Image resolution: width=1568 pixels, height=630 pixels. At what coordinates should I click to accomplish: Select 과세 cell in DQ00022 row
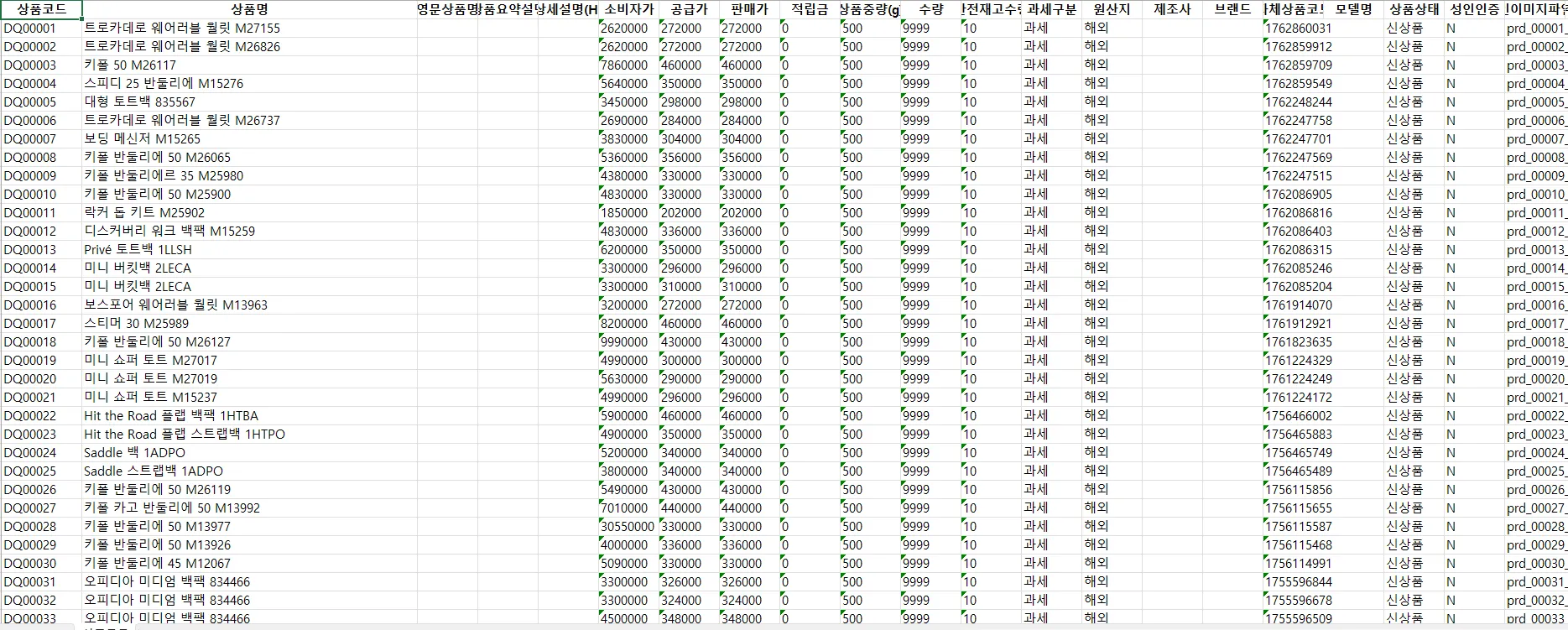click(x=1051, y=415)
